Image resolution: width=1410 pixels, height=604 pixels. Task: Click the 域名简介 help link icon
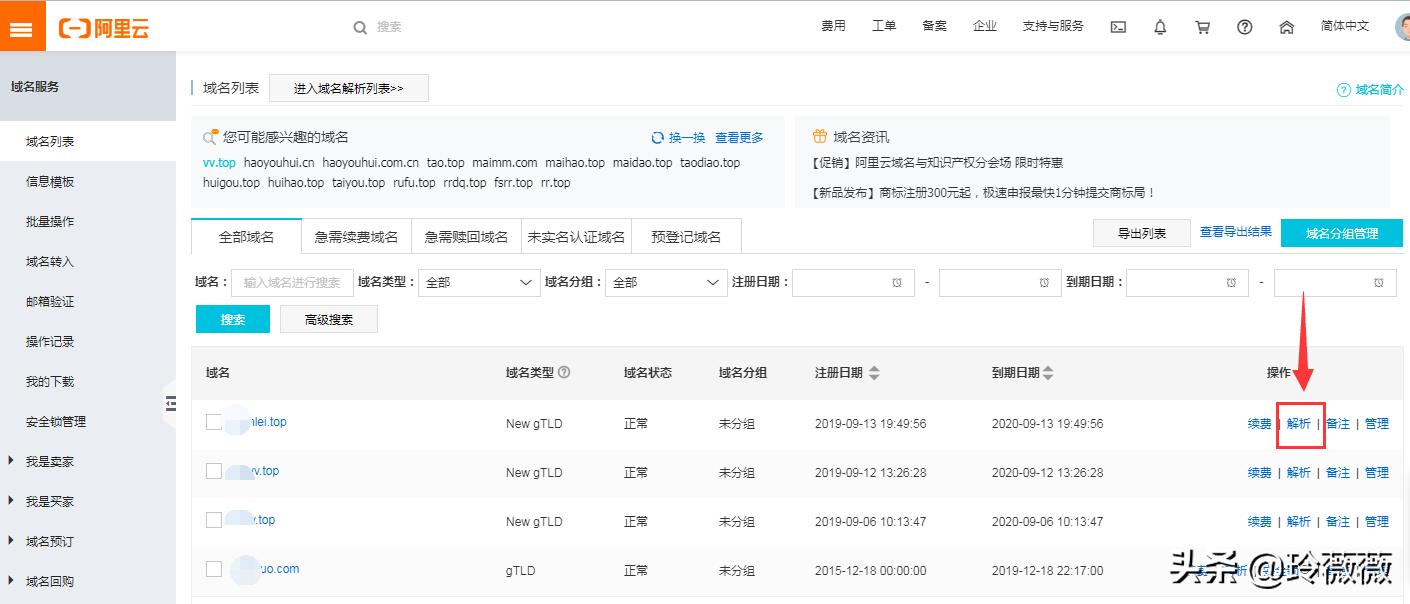1343,89
